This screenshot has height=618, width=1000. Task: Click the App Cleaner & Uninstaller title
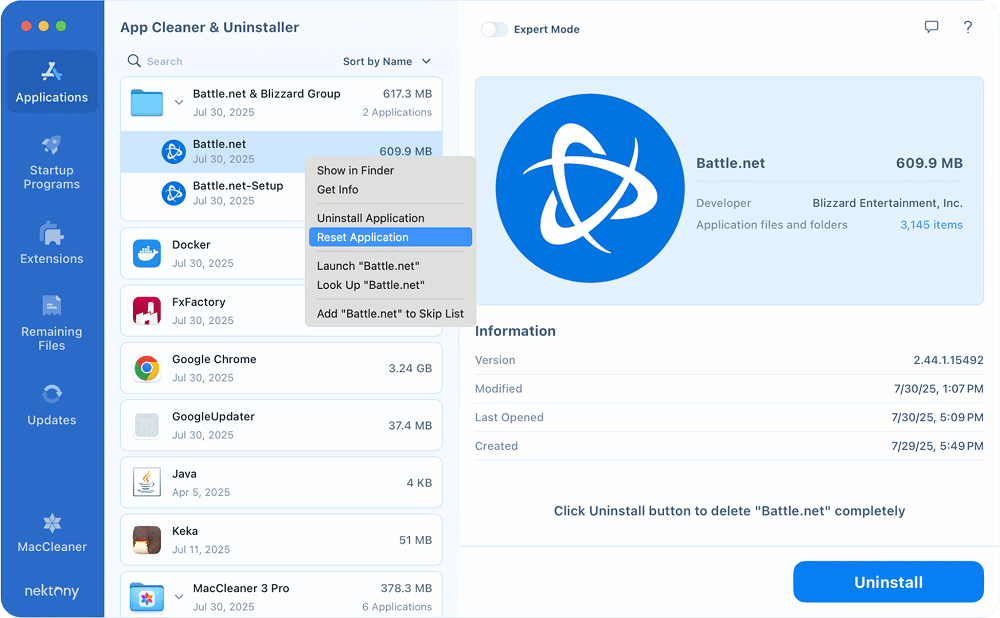(x=209, y=27)
